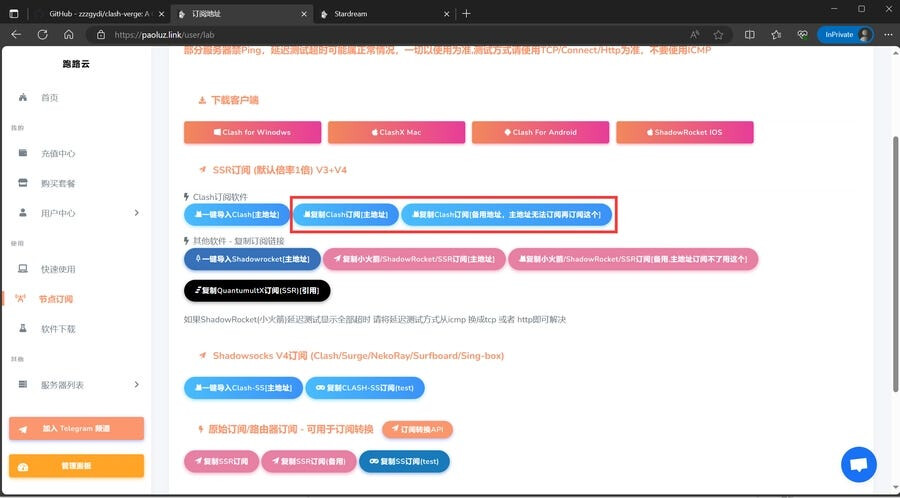
Task: Select the 订阅地址 tab
Action: pyautogui.click(x=241, y=14)
